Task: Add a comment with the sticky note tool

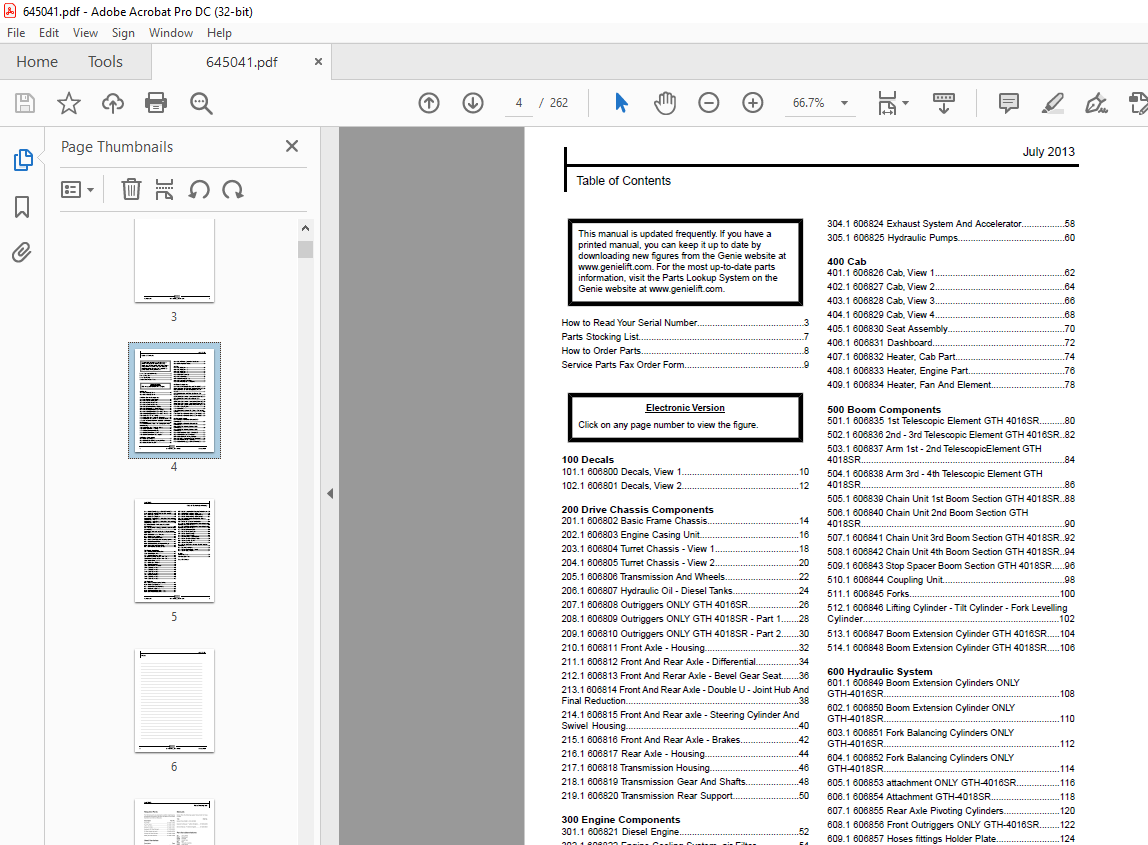Action: (x=1009, y=103)
